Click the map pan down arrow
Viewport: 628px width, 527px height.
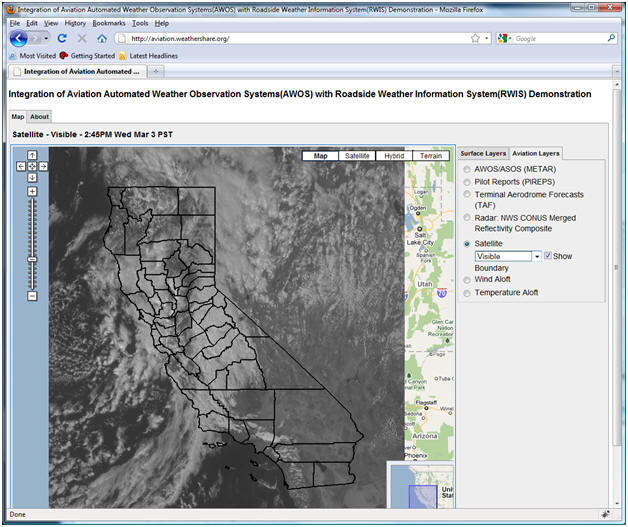pyautogui.click(x=32, y=177)
